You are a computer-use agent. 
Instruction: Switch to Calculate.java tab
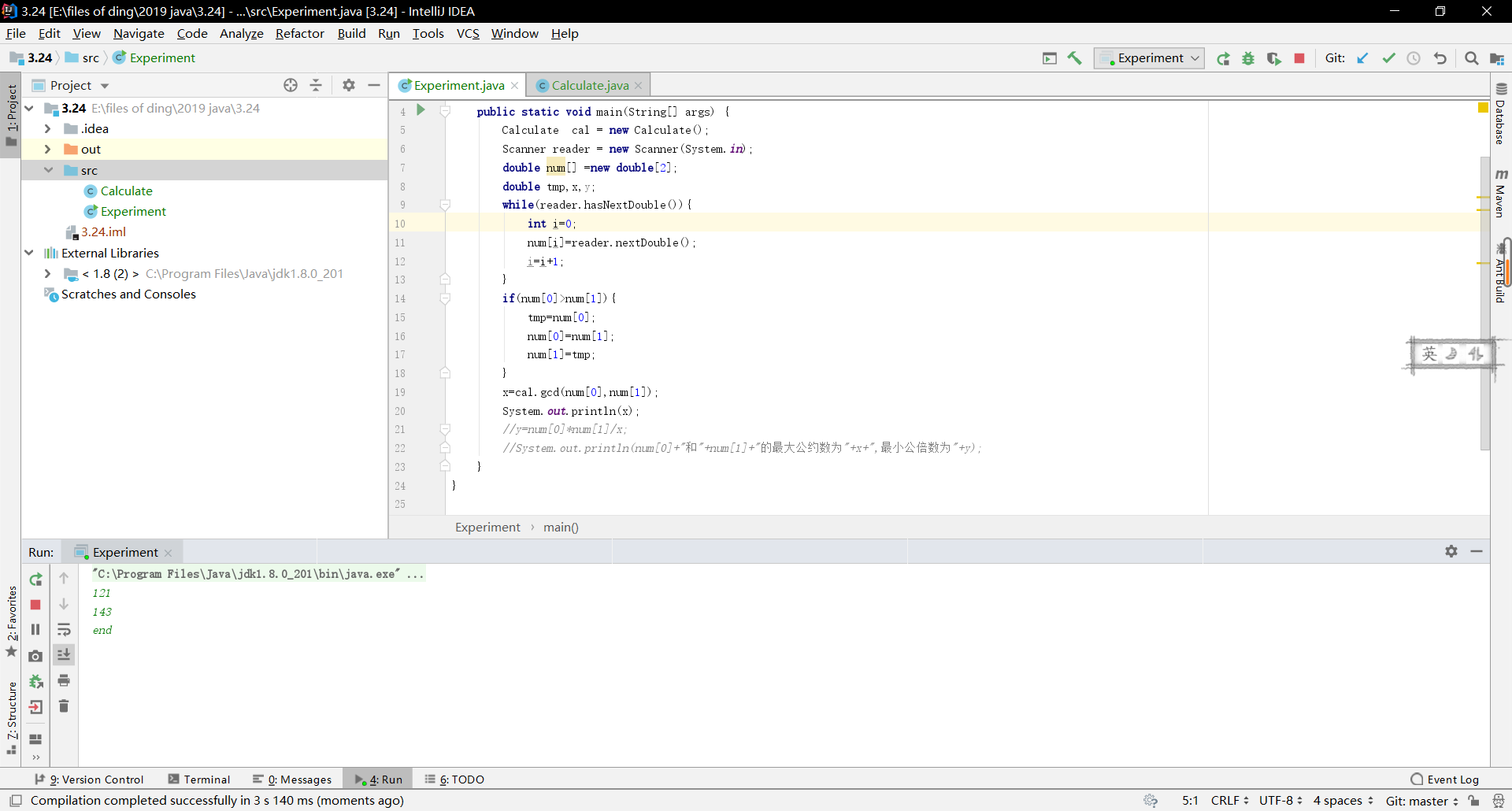(x=590, y=85)
